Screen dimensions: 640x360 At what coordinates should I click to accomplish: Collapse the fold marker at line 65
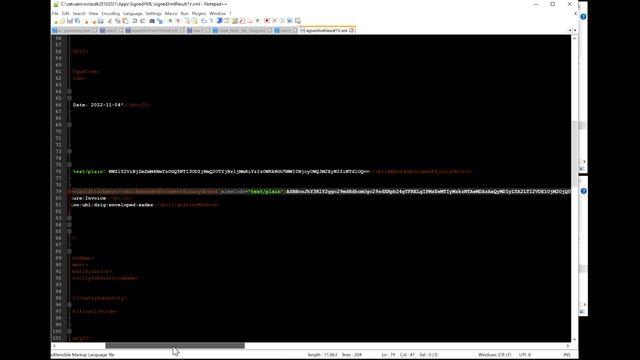pyautogui.click(x=69, y=98)
